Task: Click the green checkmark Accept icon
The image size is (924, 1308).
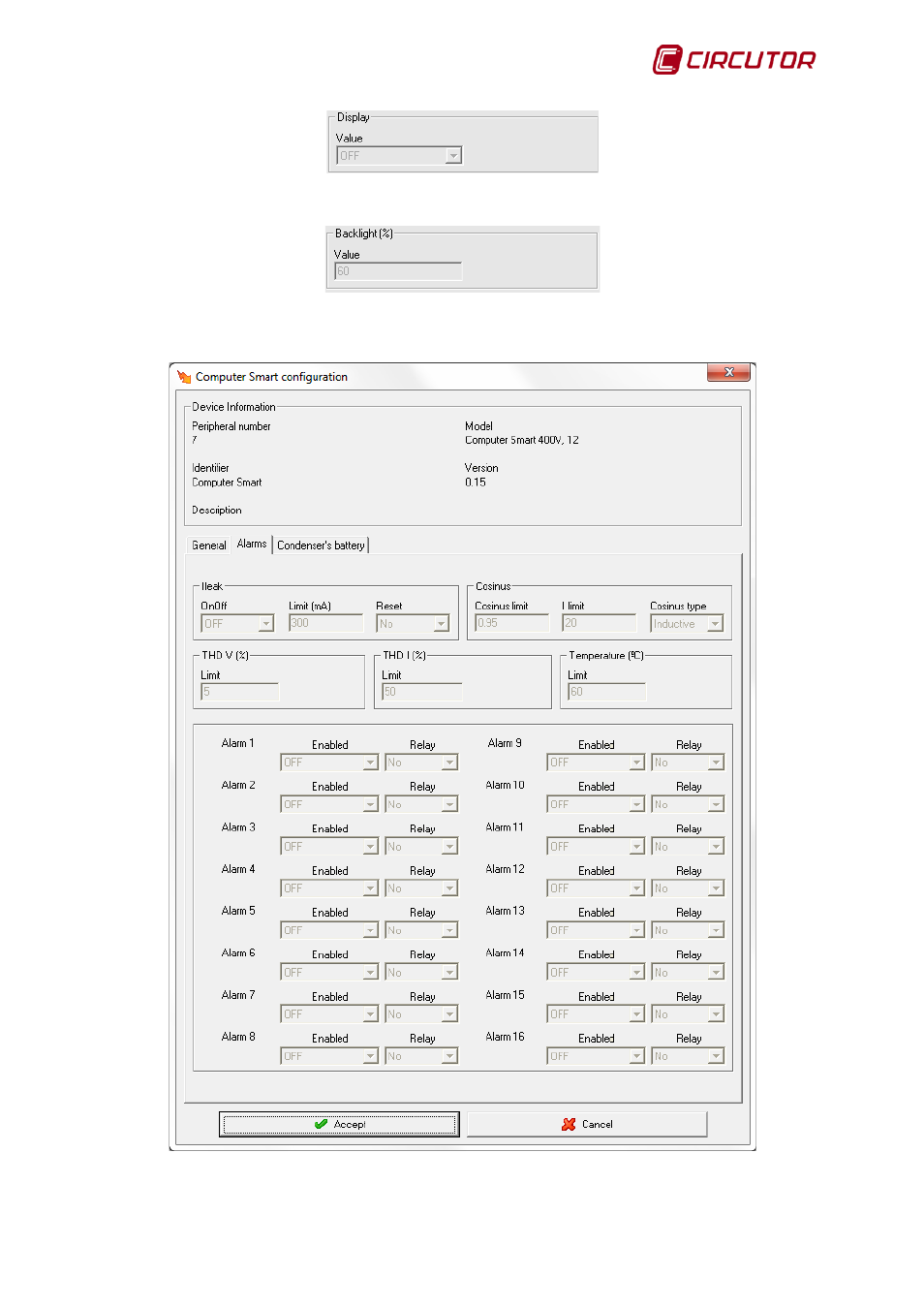Action: click(321, 1124)
